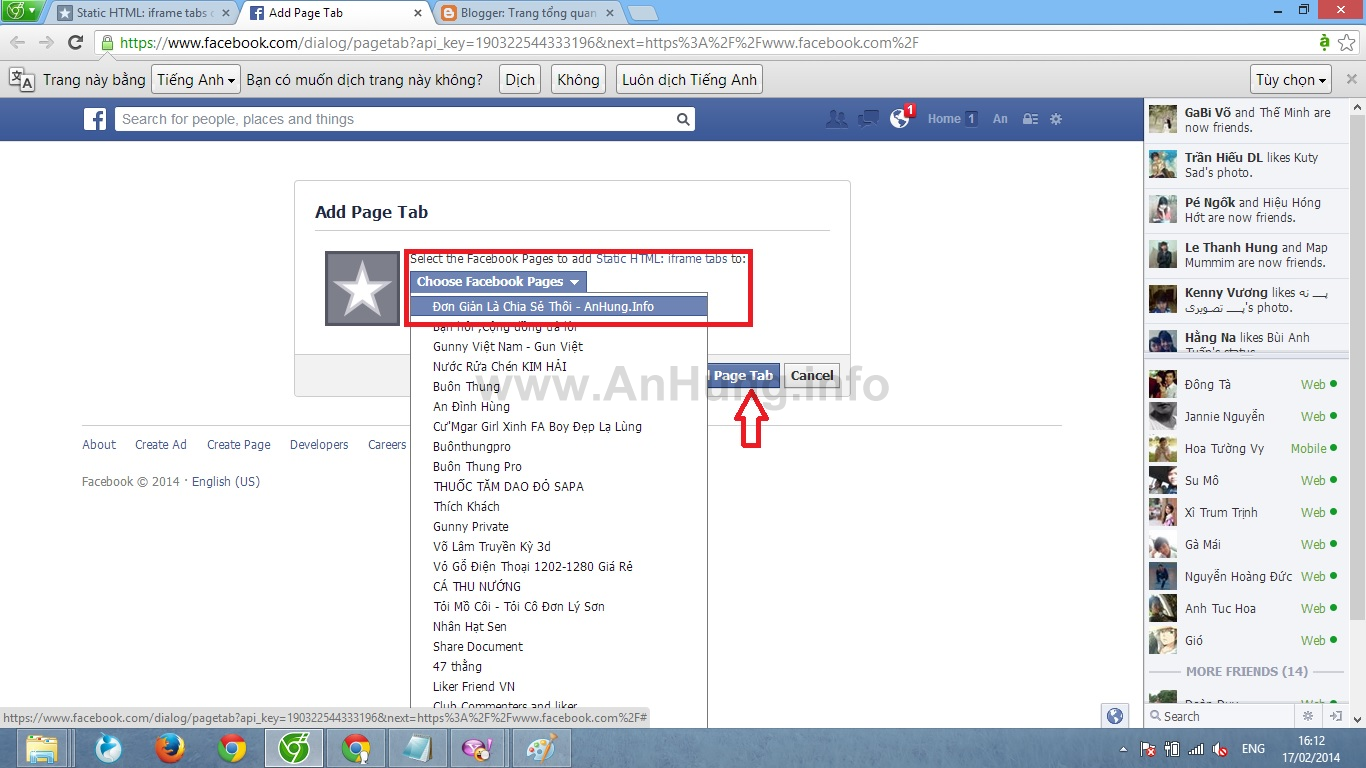Open Paint from taskbar

coord(541,748)
